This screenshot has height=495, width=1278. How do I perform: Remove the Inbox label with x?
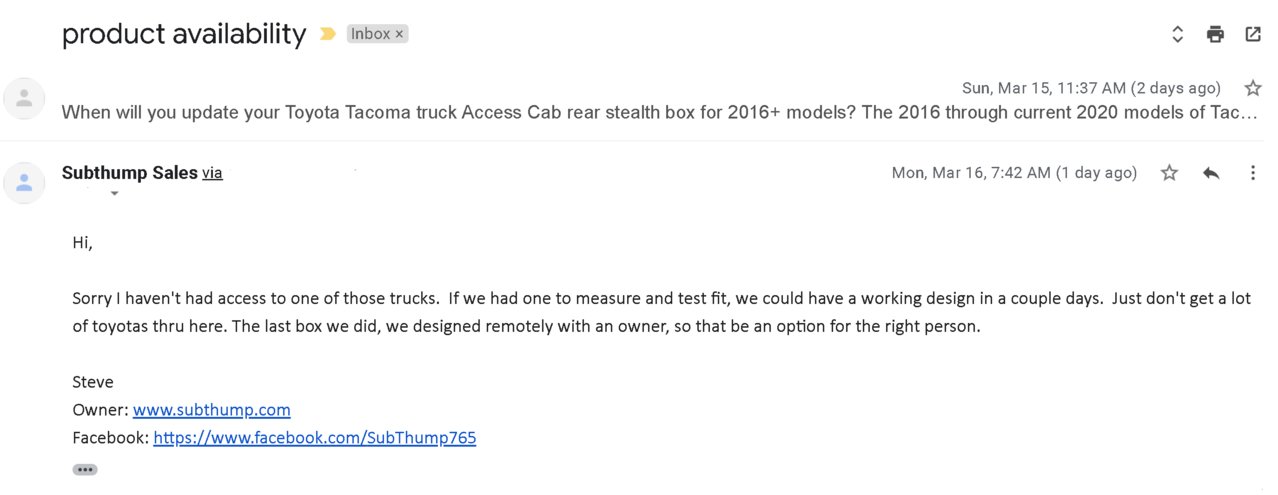click(x=399, y=34)
